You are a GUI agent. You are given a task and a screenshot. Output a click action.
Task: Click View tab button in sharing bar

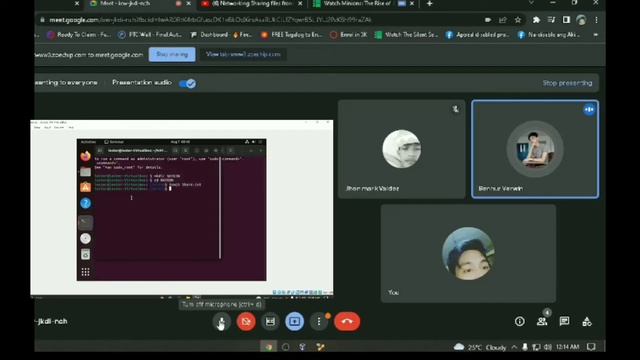243,54
